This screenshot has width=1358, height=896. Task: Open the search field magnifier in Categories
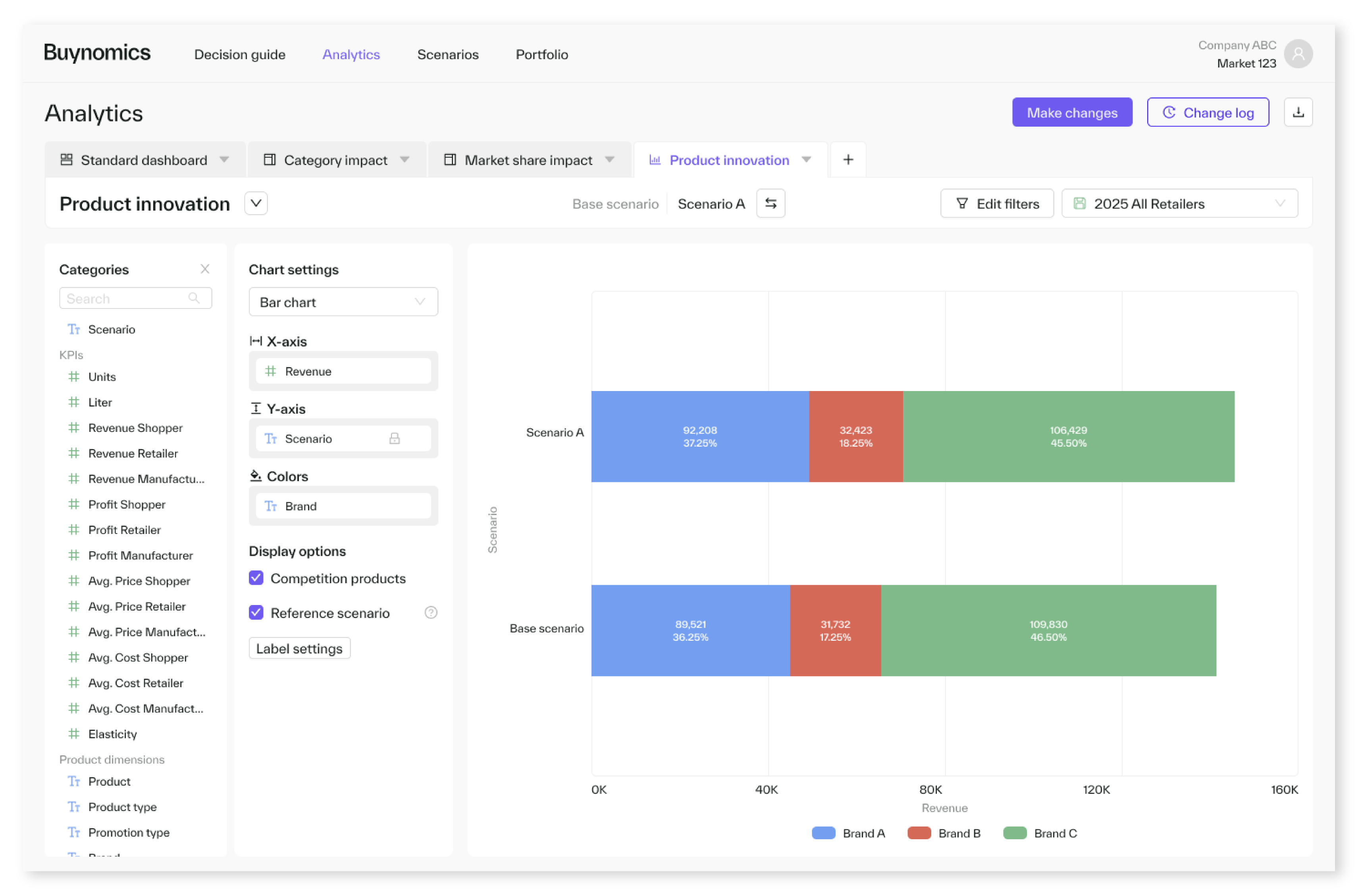195,298
